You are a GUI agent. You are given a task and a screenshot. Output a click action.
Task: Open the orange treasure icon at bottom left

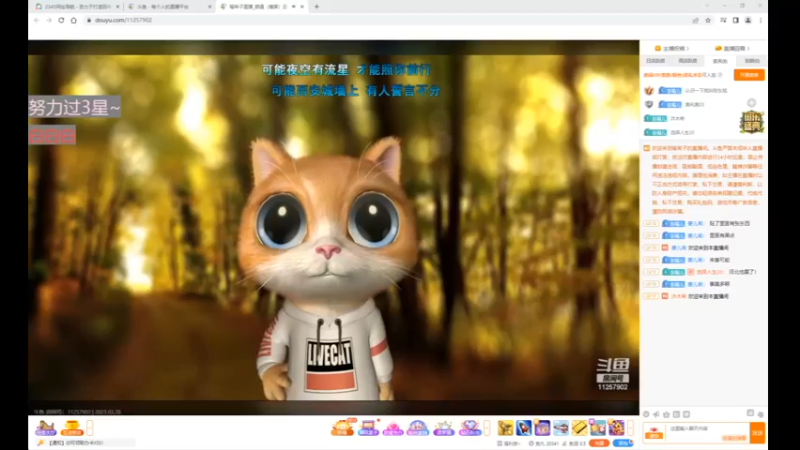[72, 428]
